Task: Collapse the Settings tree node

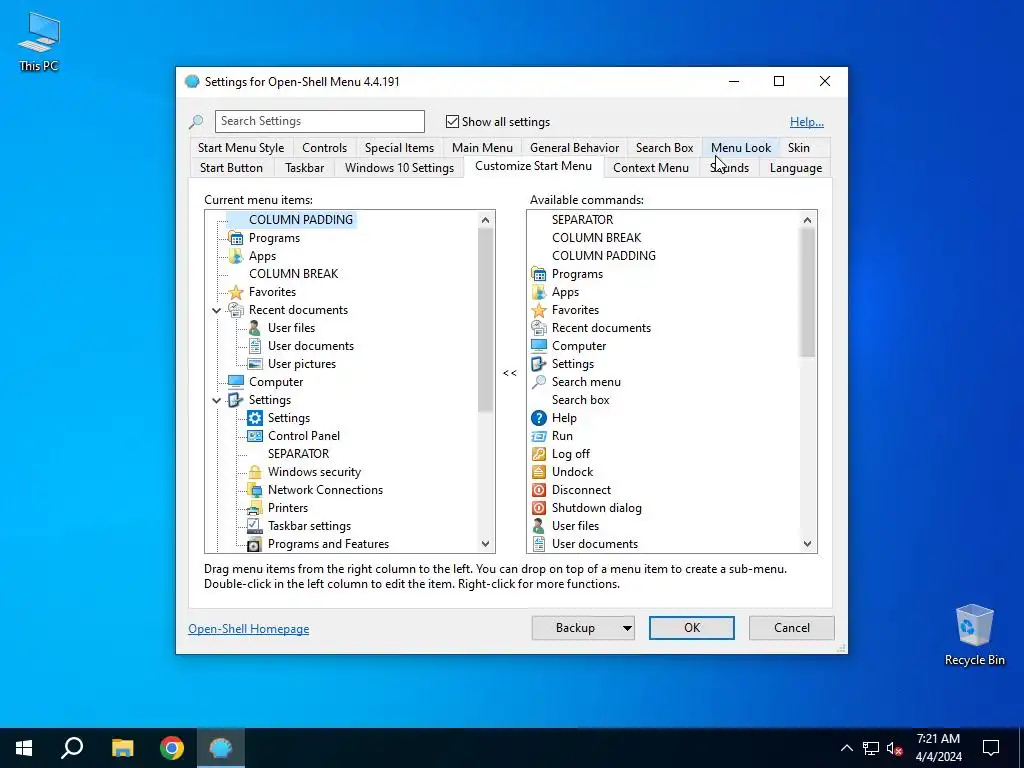Action: [217, 400]
